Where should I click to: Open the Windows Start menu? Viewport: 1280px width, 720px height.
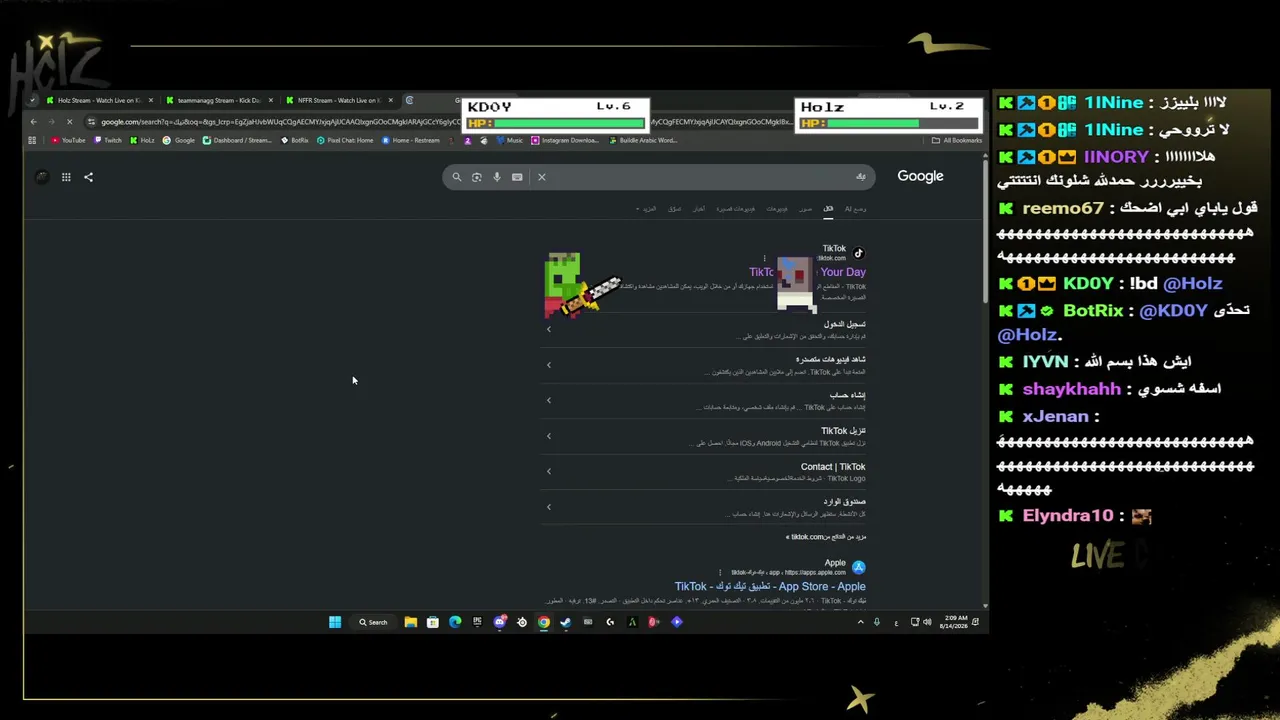point(335,622)
